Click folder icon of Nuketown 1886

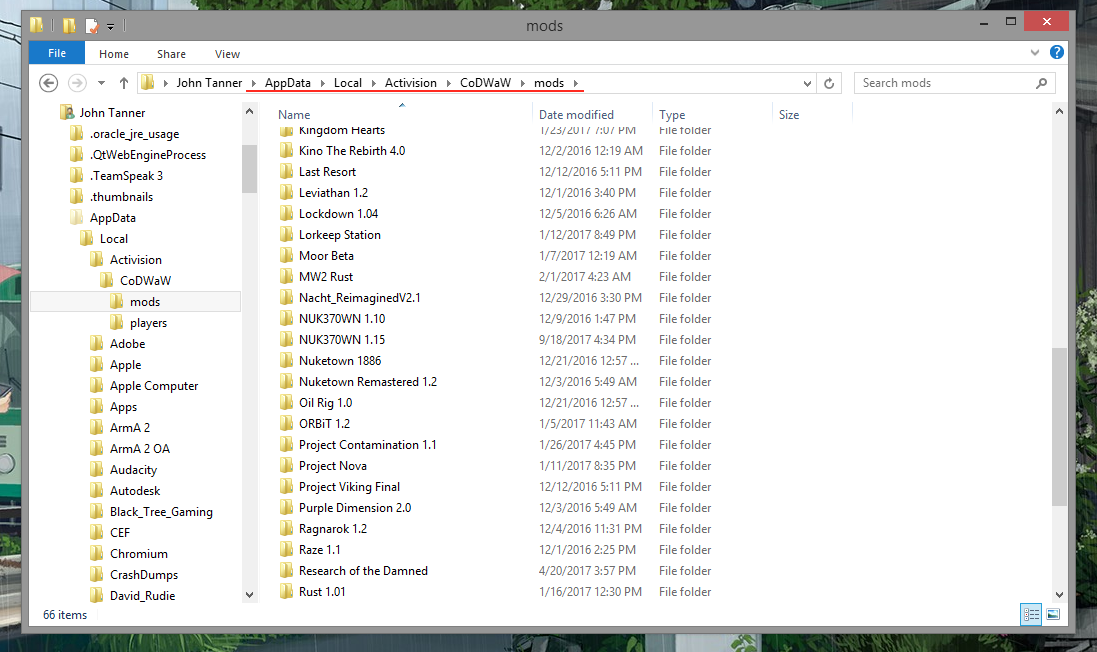tap(286, 360)
